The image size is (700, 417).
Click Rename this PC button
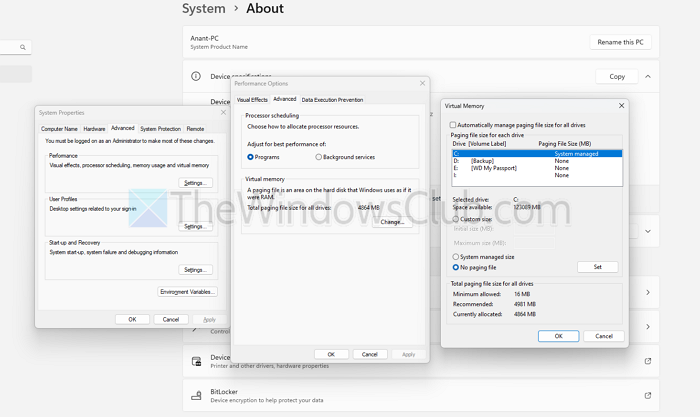click(x=620, y=42)
